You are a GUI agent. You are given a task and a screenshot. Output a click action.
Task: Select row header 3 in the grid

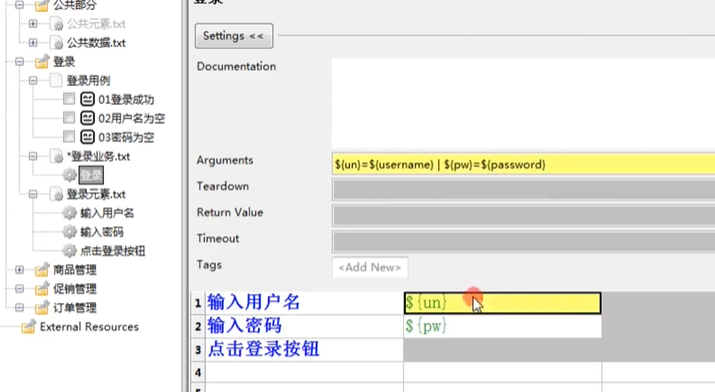pos(198,350)
